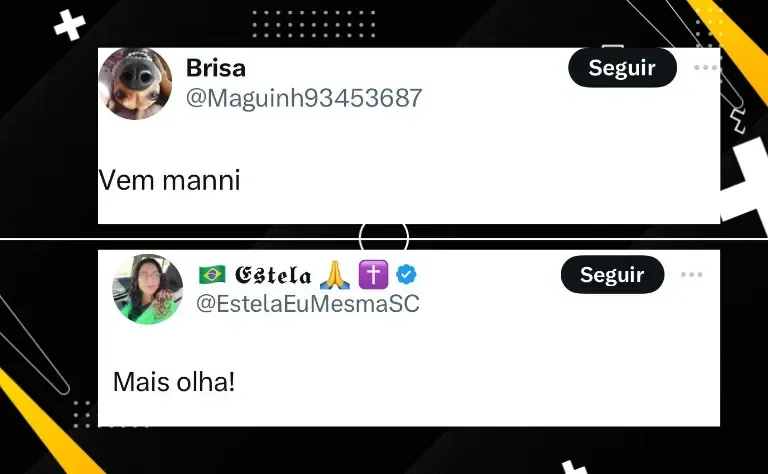The width and height of the screenshot is (768, 474).
Task: Click the dotted grid pattern at top
Action: point(313,24)
